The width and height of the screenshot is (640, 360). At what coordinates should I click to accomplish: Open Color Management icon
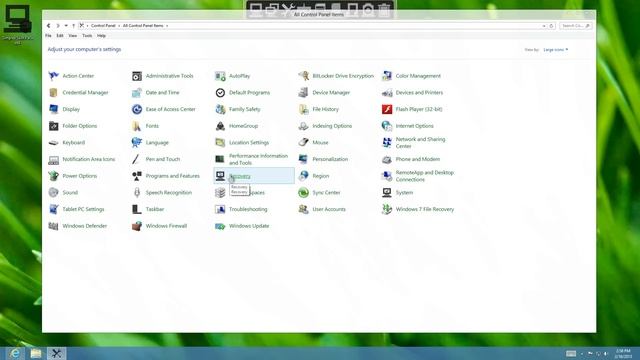tap(387, 76)
